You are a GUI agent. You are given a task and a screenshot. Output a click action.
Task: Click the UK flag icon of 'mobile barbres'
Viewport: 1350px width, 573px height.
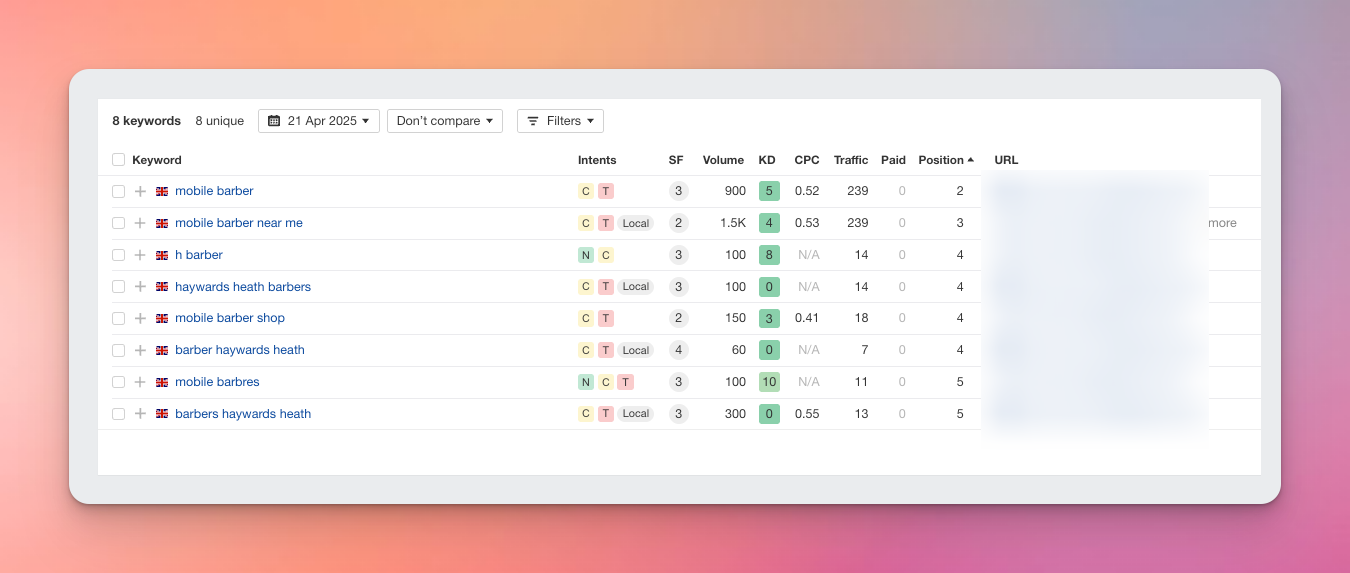point(162,382)
